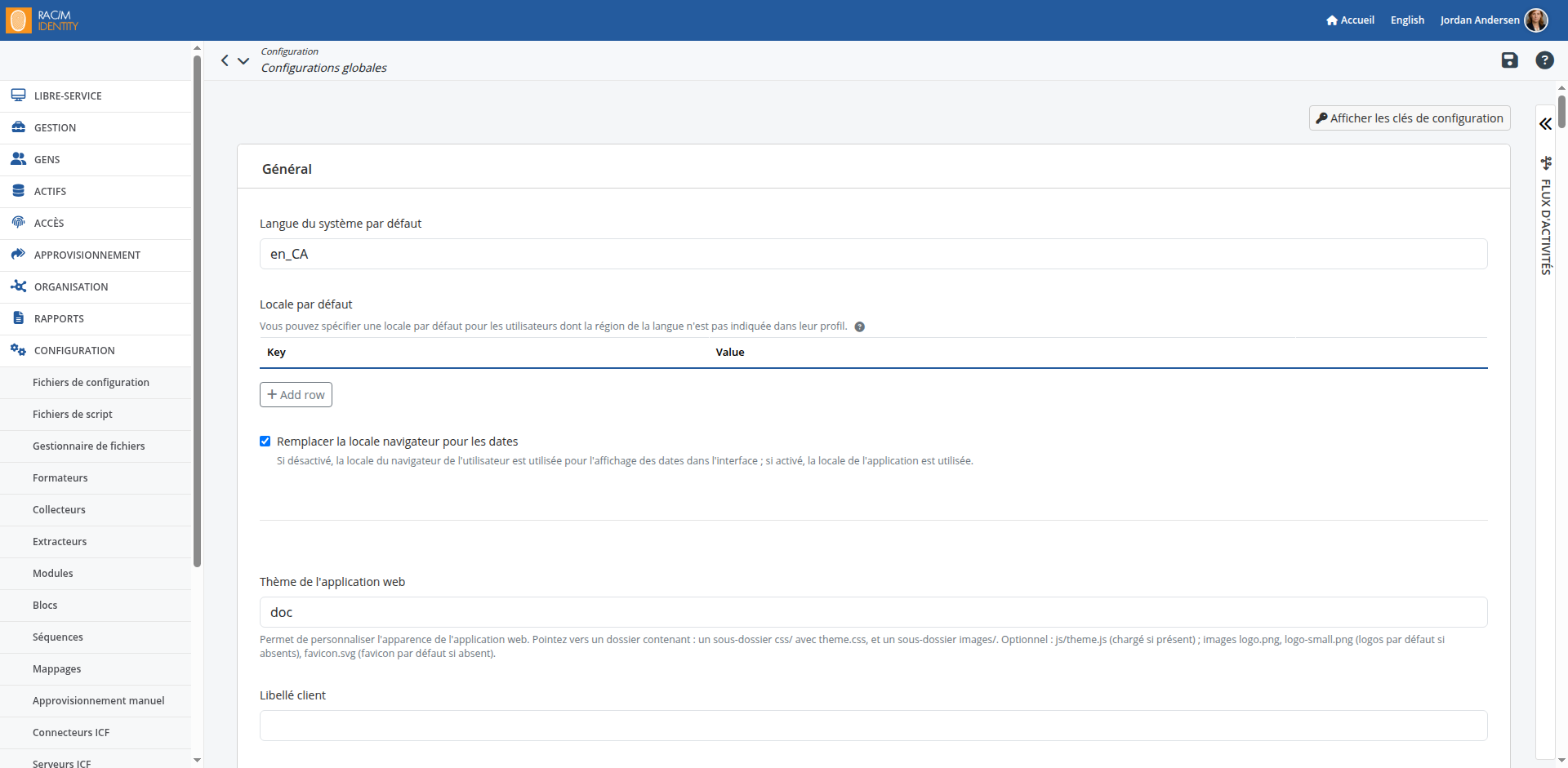Click the Libre-service monitor icon
The height and width of the screenshot is (768, 1568).
click(18, 95)
